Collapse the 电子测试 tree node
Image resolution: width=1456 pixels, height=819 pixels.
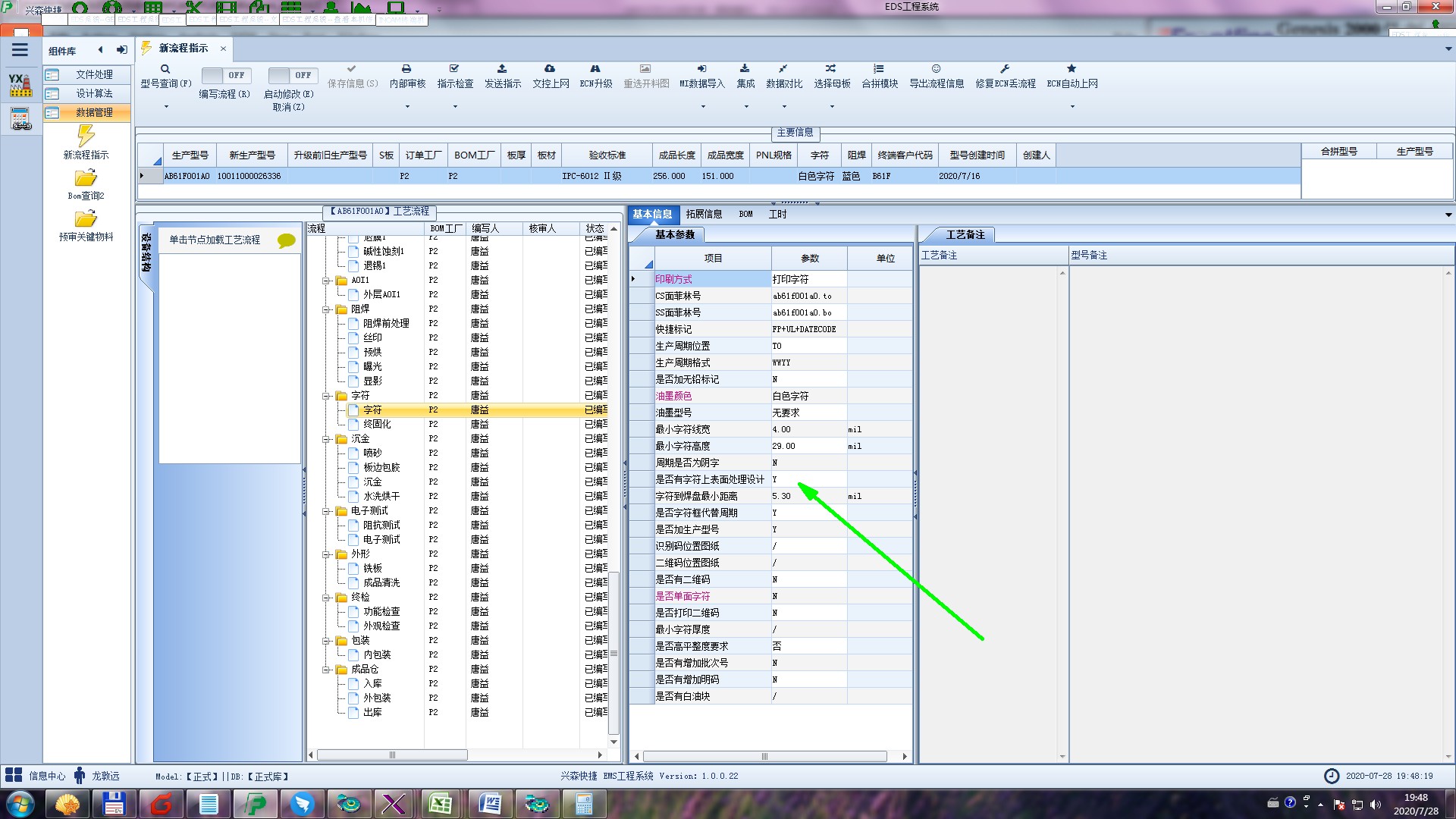(327, 511)
